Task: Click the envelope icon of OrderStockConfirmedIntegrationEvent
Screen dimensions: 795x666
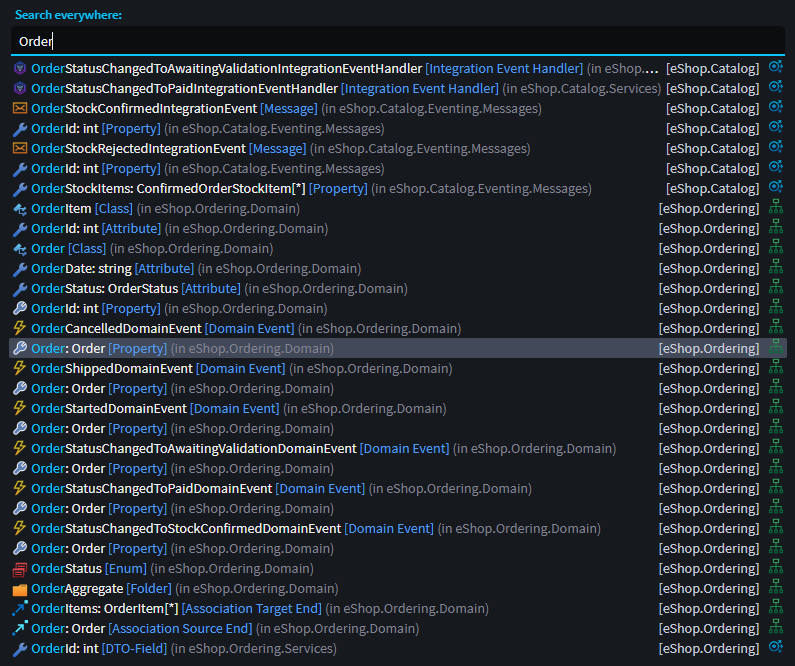Action: (19, 109)
